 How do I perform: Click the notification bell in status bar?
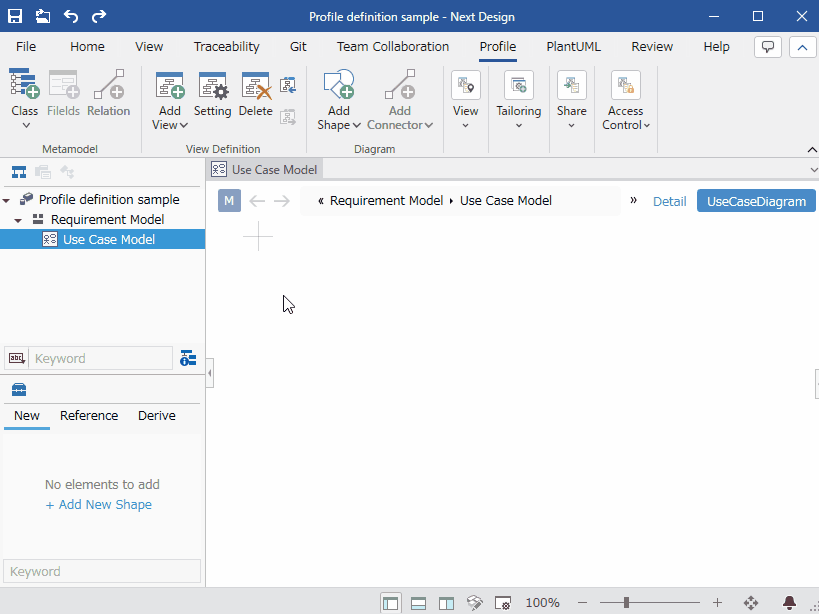coord(789,603)
